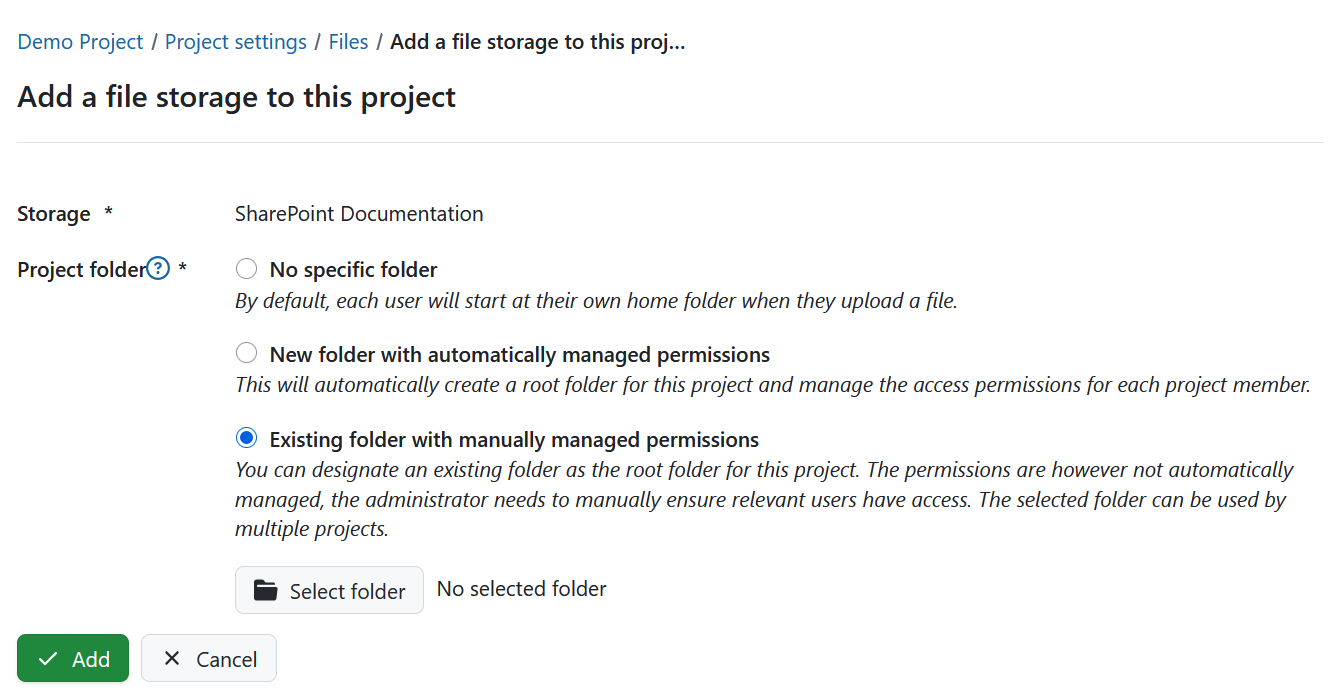Click the folder icon in Select folder button

(x=264, y=590)
